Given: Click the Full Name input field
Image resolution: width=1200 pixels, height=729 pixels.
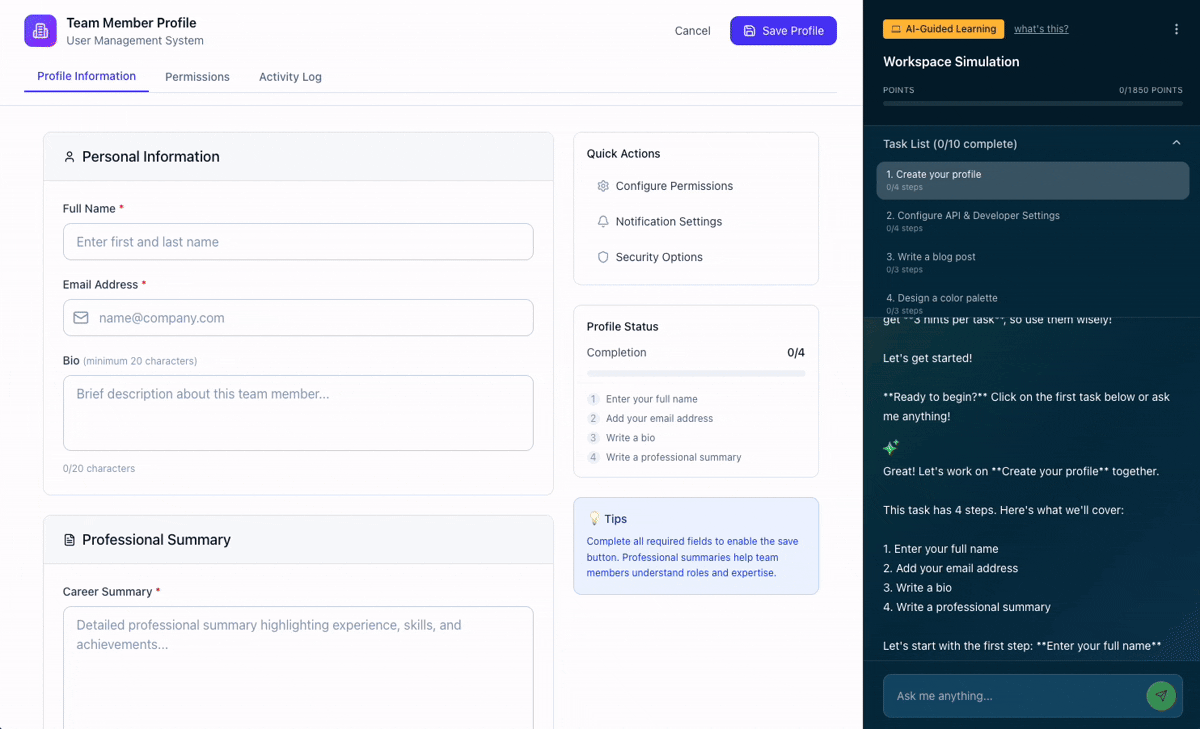Looking at the screenshot, I should click(x=298, y=242).
